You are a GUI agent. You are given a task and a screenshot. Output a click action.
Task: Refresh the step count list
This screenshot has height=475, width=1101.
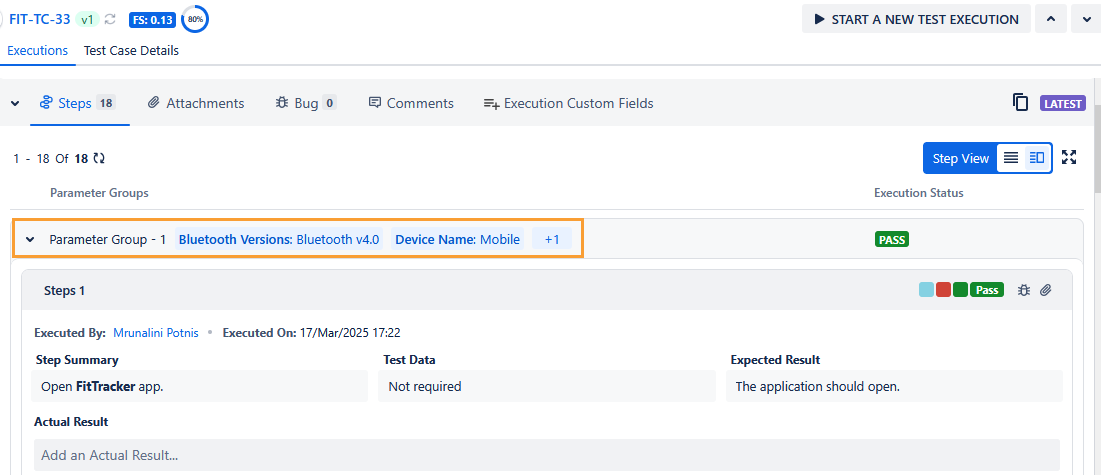coord(99,158)
